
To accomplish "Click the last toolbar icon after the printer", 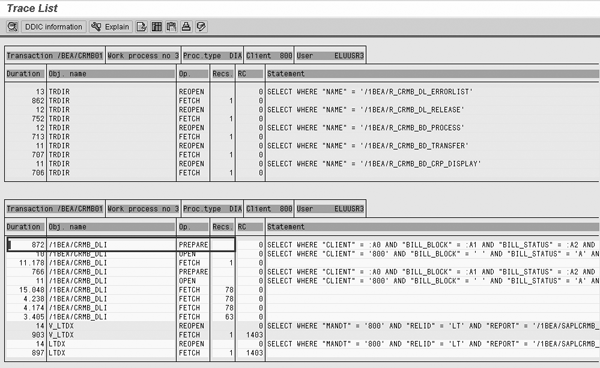I will (x=201, y=27).
